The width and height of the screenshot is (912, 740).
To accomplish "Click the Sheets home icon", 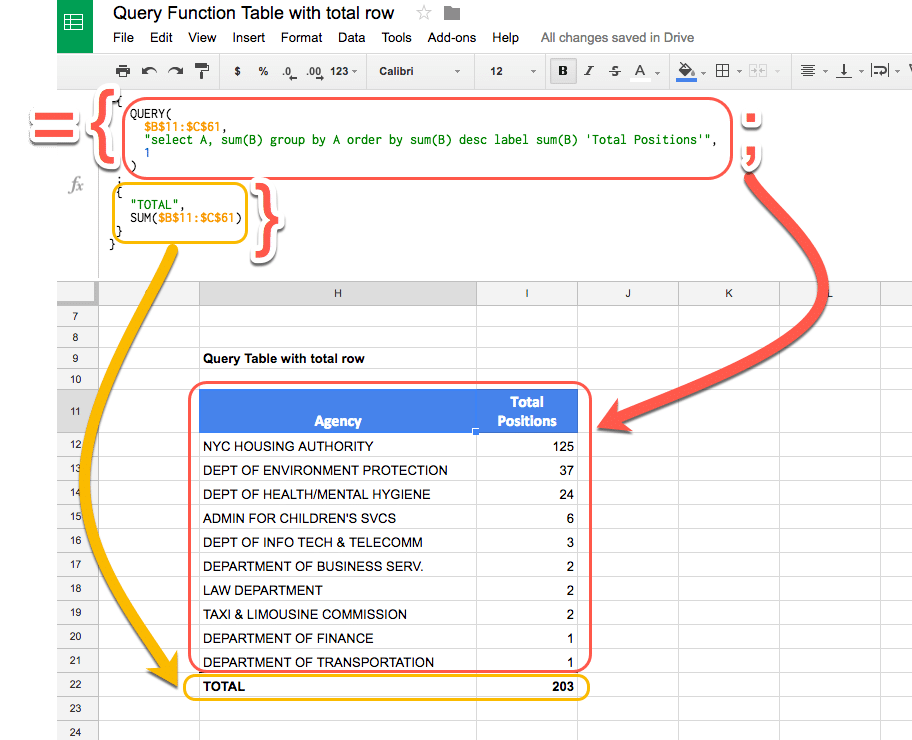I will click(73, 22).
